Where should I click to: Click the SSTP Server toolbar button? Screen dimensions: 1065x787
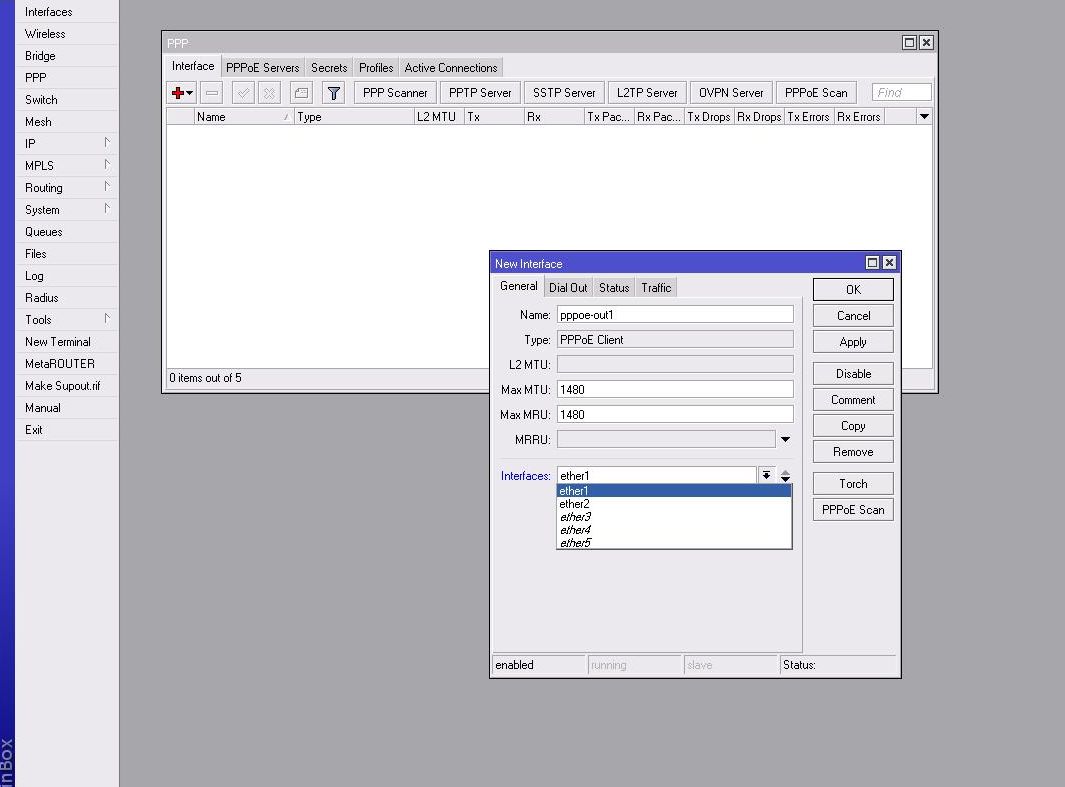click(564, 92)
